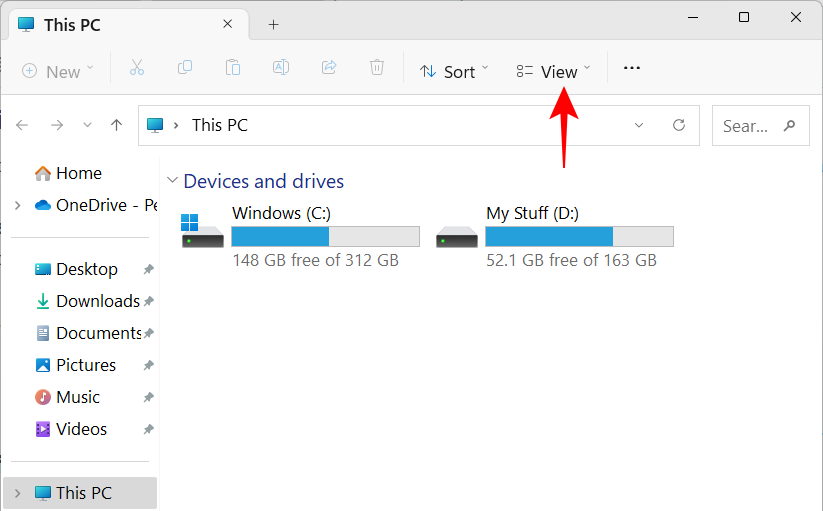The width and height of the screenshot is (823, 511).
Task: Click the 52.1 GB free of 163 GB text
Action: (x=571, y=260)
